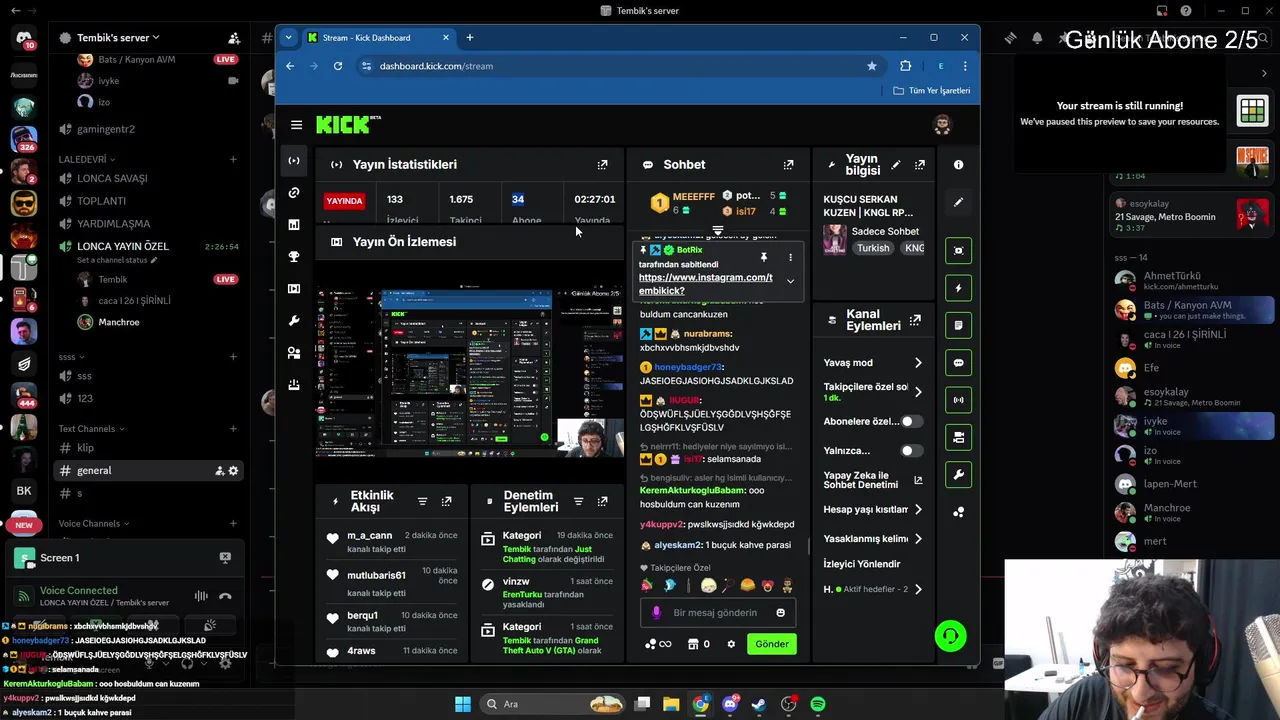Collapse Text Channels category in Discord

[91, 429]
